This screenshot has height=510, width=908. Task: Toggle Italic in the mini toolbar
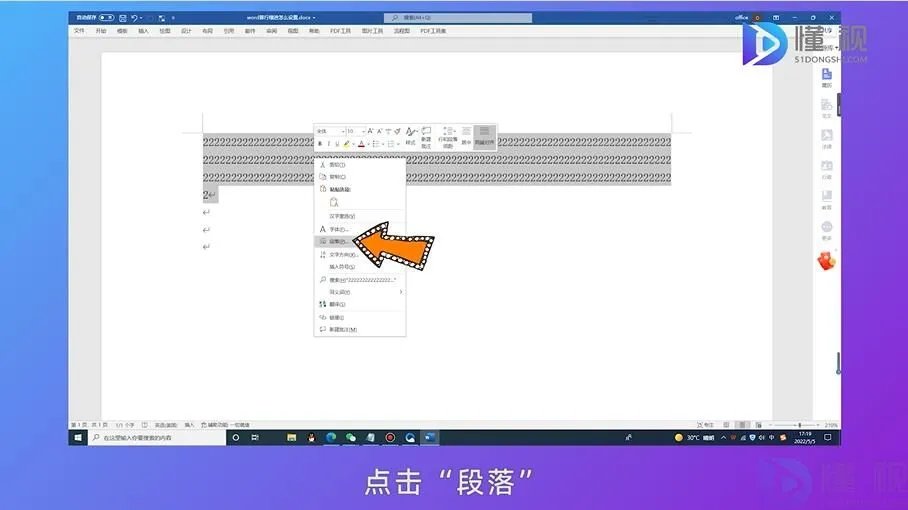click(328, 144)
